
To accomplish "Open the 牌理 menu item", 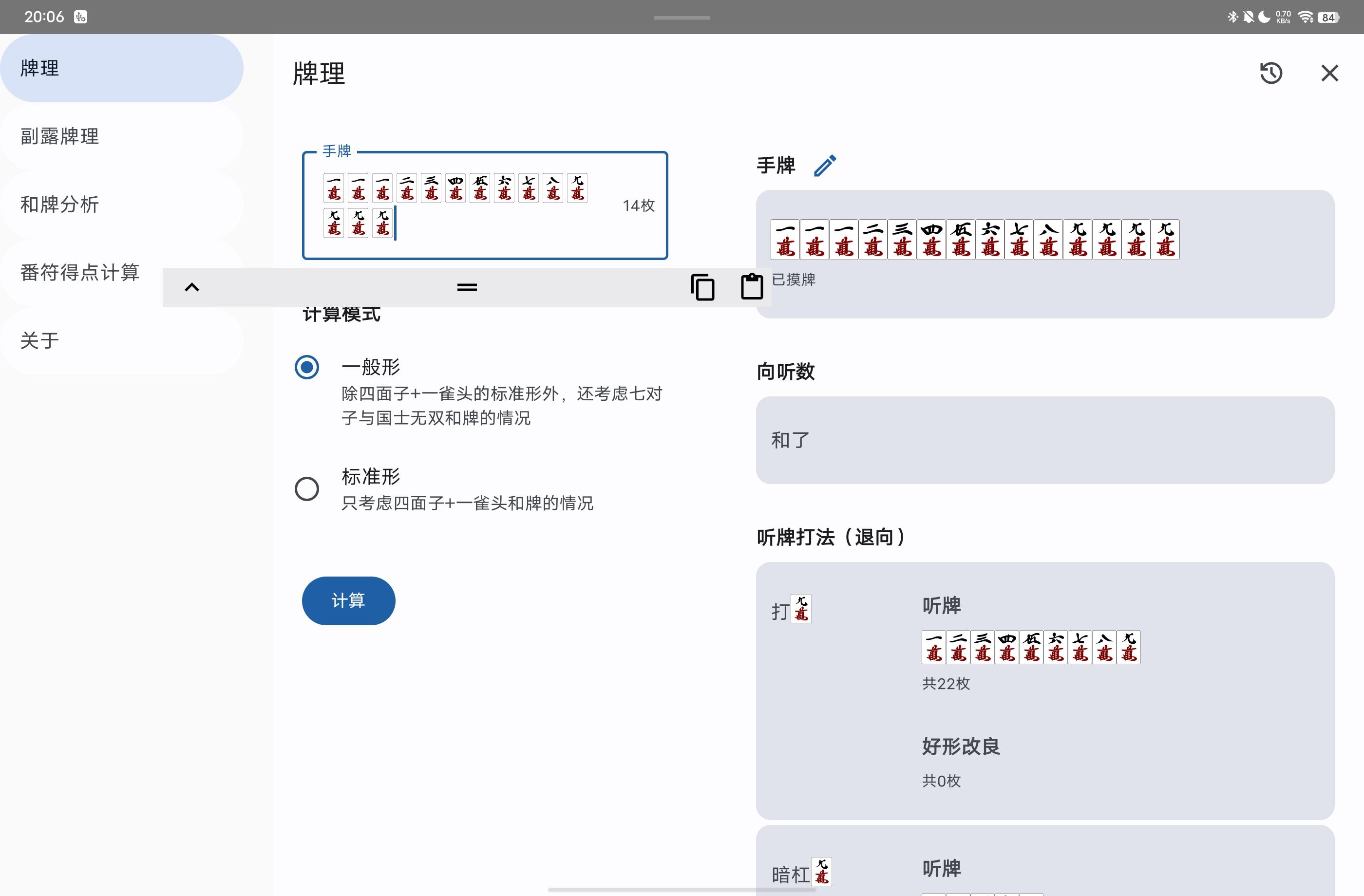I will click(x=121, y=68).
